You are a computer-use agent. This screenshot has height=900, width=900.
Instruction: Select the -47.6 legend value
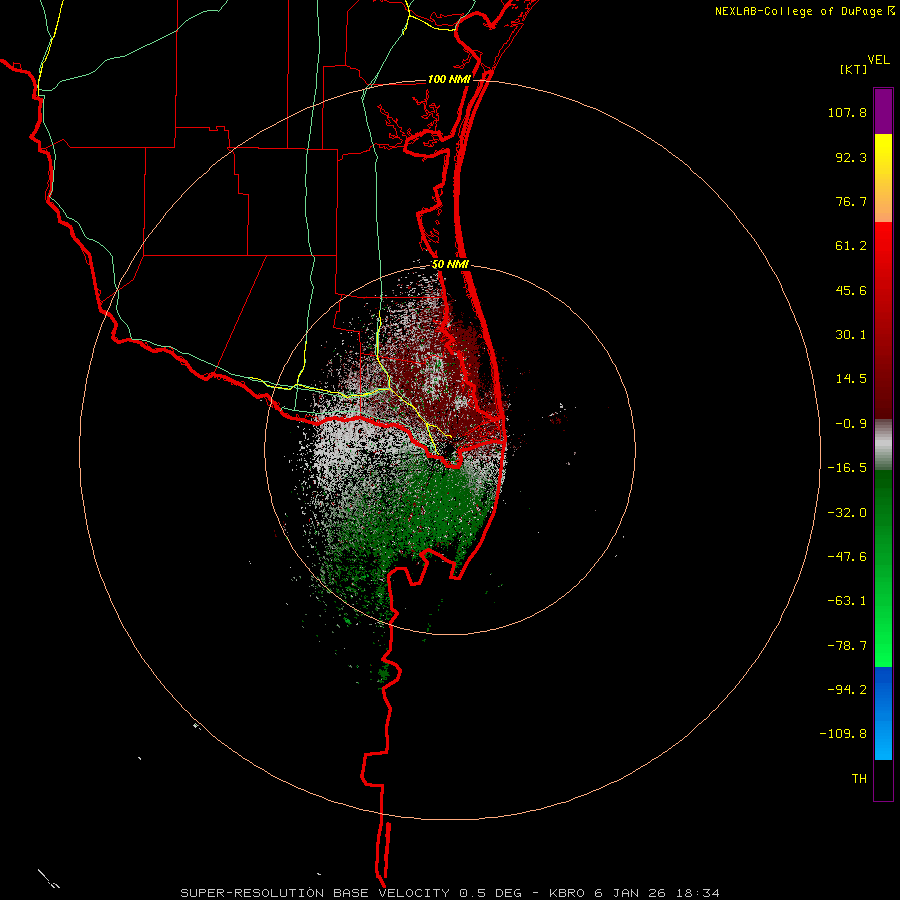click(x=847, y=557)
